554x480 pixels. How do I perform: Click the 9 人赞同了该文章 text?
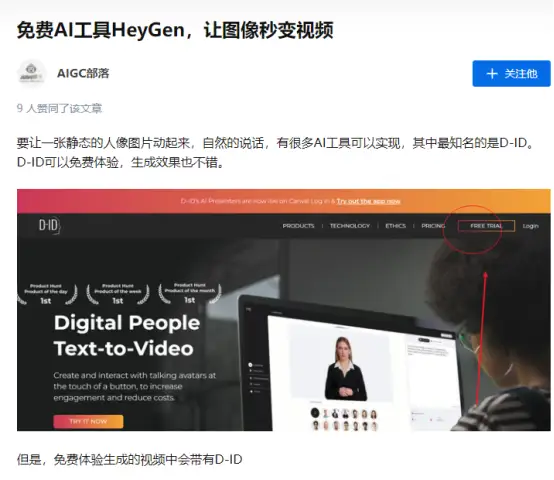pyautogui.click(x=59, y=108)
